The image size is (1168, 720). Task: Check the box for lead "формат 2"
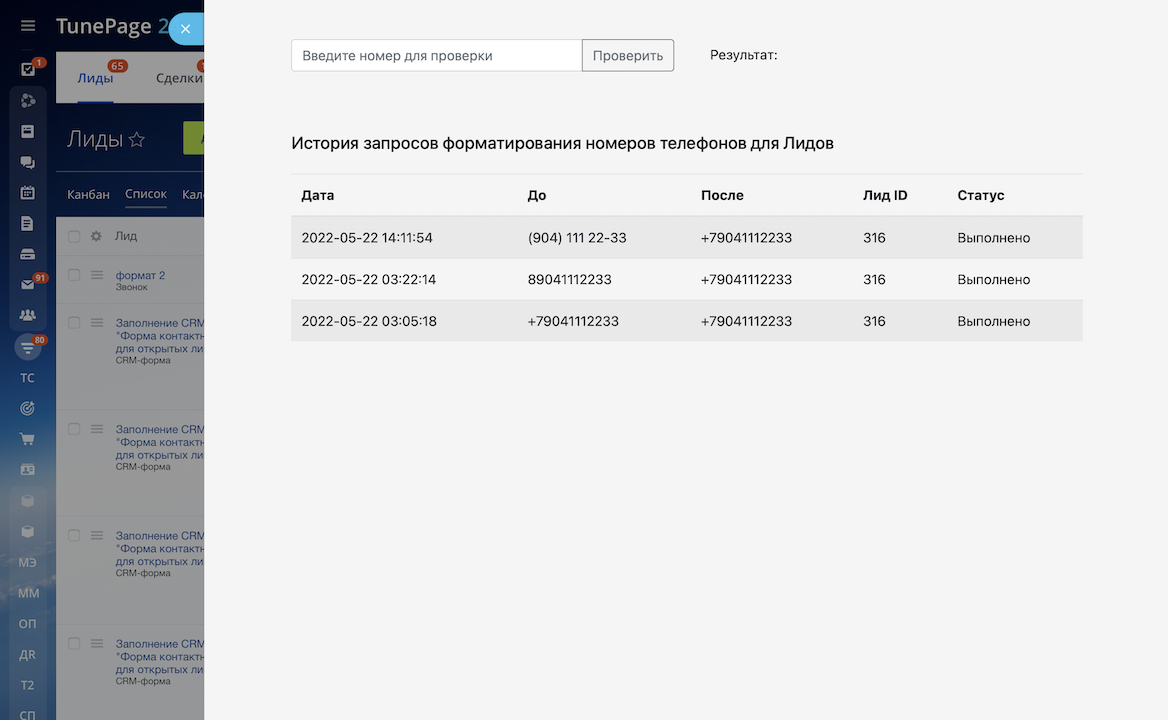(74, 275)
